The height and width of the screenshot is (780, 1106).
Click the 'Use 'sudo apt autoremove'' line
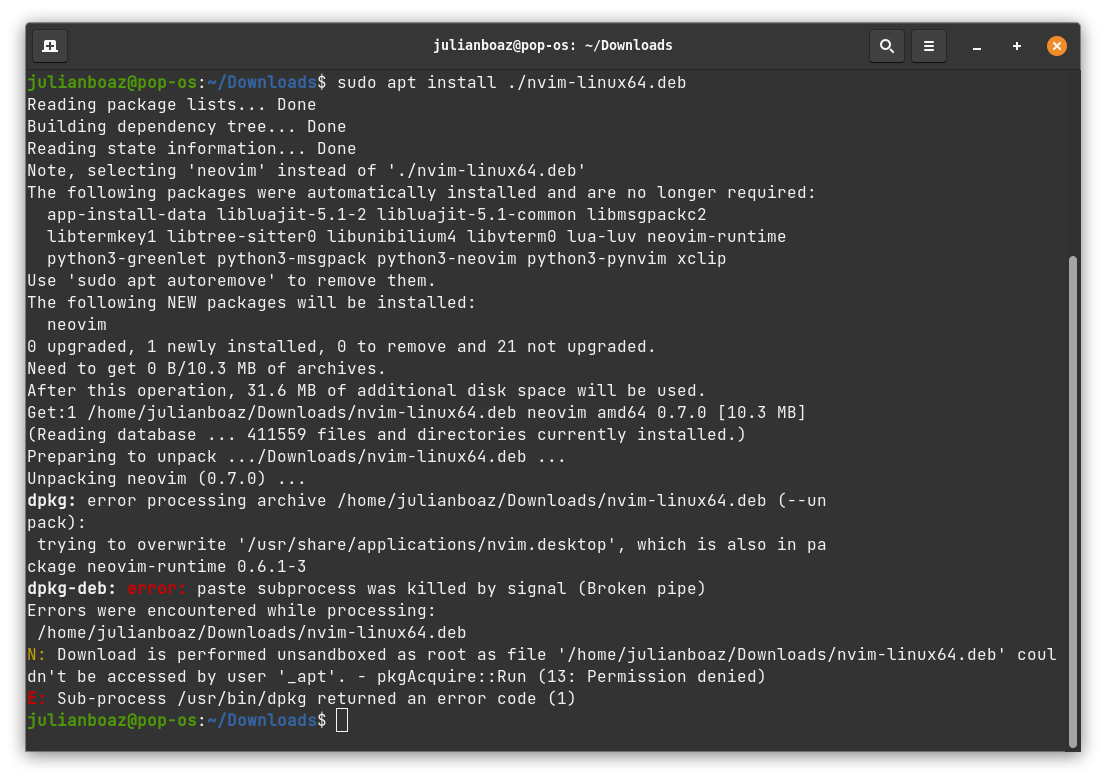[x=231, y=280]
